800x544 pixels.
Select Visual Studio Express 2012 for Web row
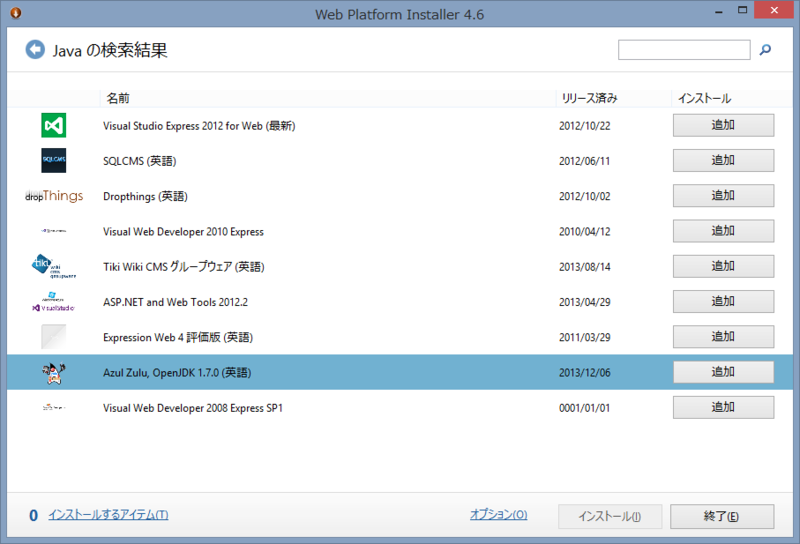point(400,126)
